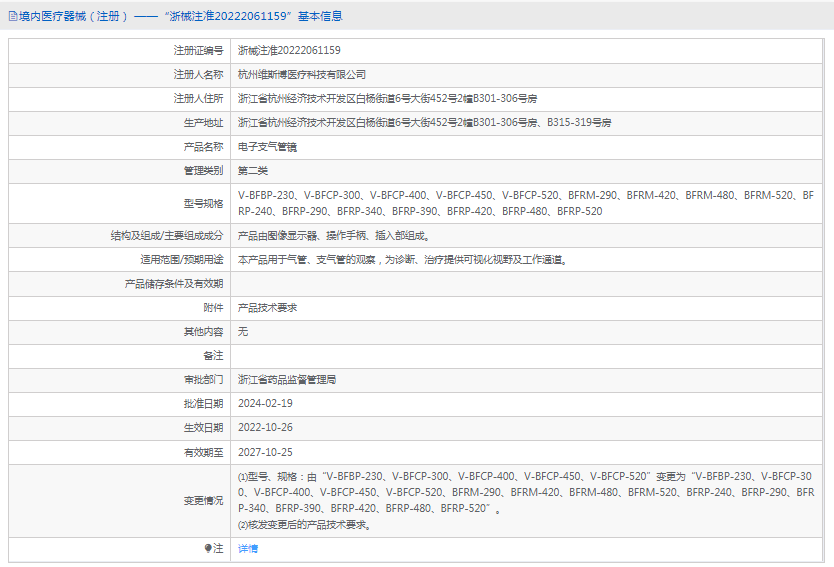Select change item (2)核发变更后的产品技术要求

click(304, 525)
